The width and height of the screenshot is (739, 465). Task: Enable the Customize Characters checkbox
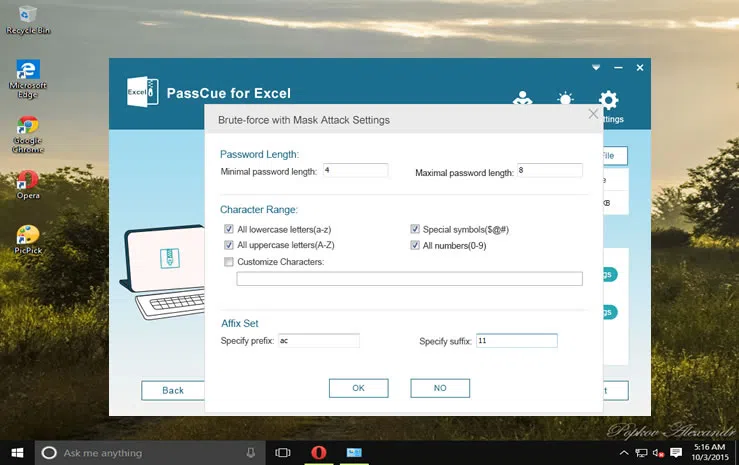pos(229,261)
